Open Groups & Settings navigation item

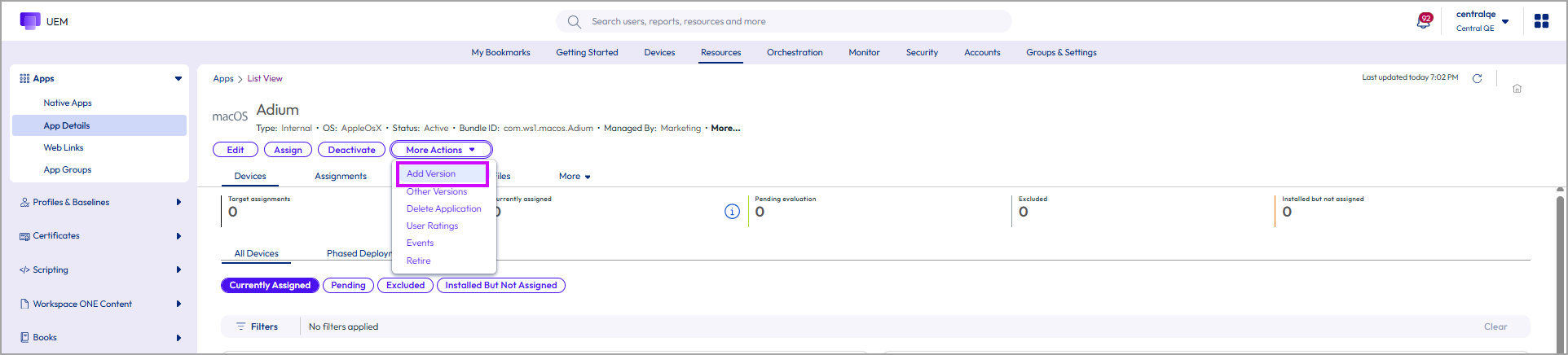pos(1061,52)
